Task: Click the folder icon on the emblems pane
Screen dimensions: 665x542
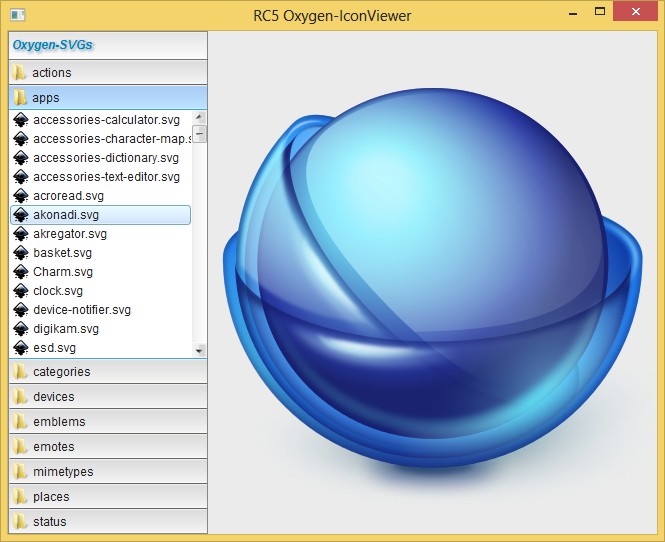Action: pos(19,422)
